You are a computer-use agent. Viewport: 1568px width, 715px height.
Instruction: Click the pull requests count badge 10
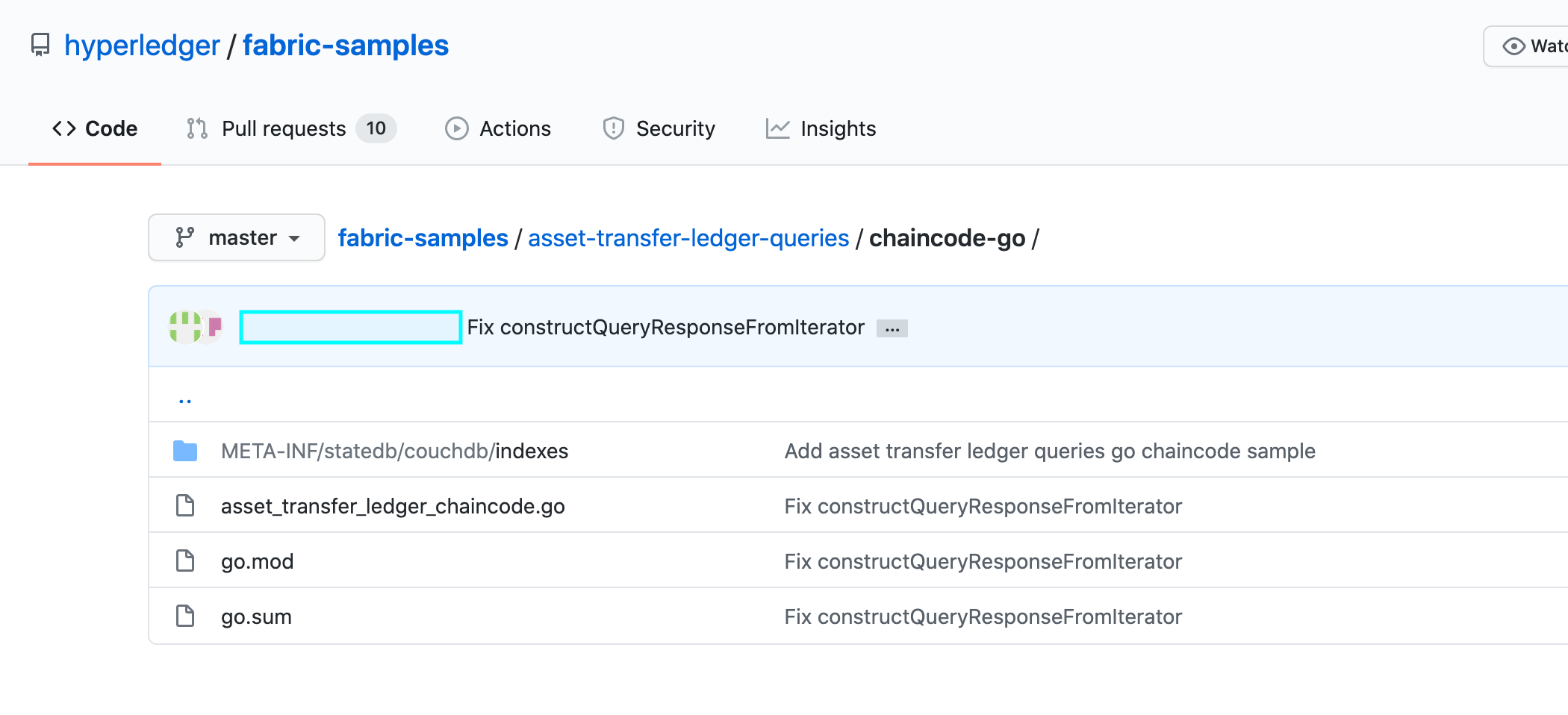pos(376,128)
